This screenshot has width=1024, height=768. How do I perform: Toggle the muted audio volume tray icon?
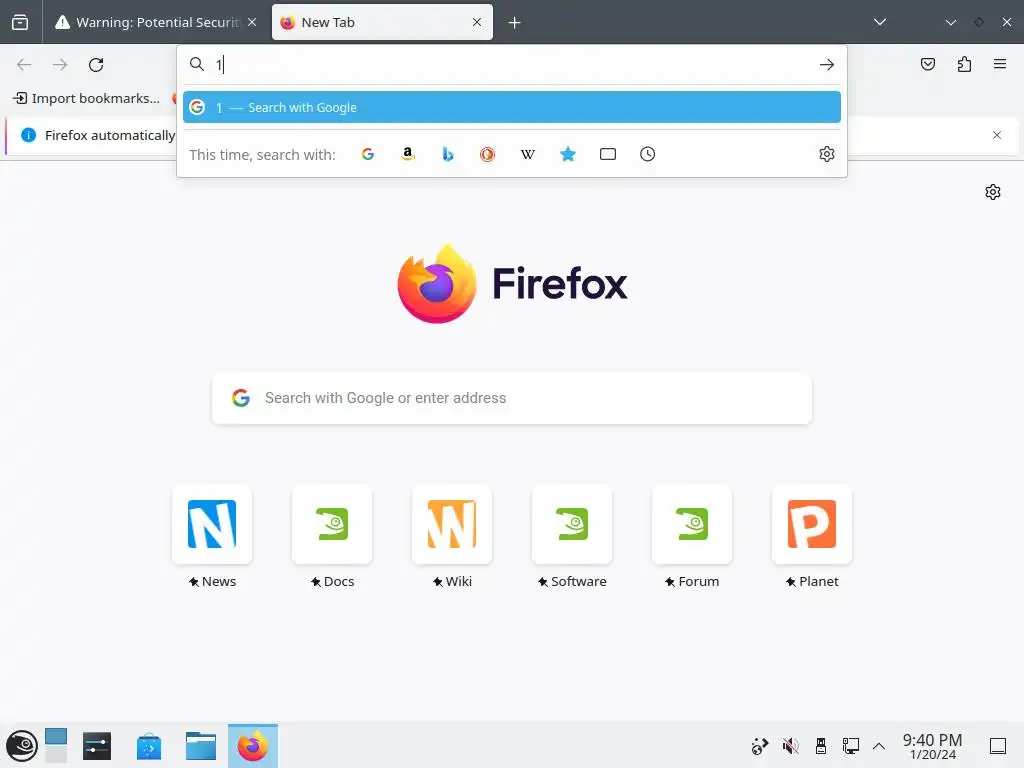click(790, 746)
